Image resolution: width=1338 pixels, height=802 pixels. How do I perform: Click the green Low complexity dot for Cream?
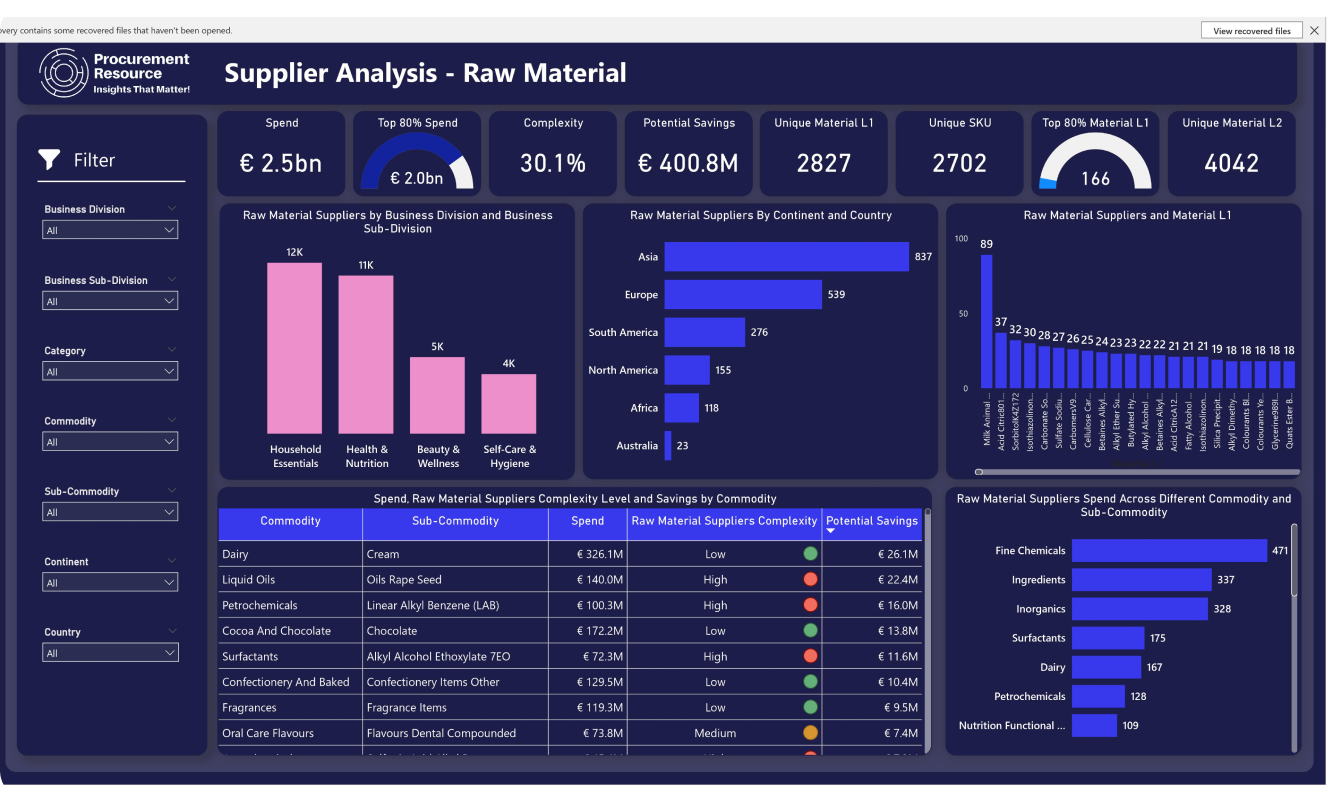pos(810,554)
